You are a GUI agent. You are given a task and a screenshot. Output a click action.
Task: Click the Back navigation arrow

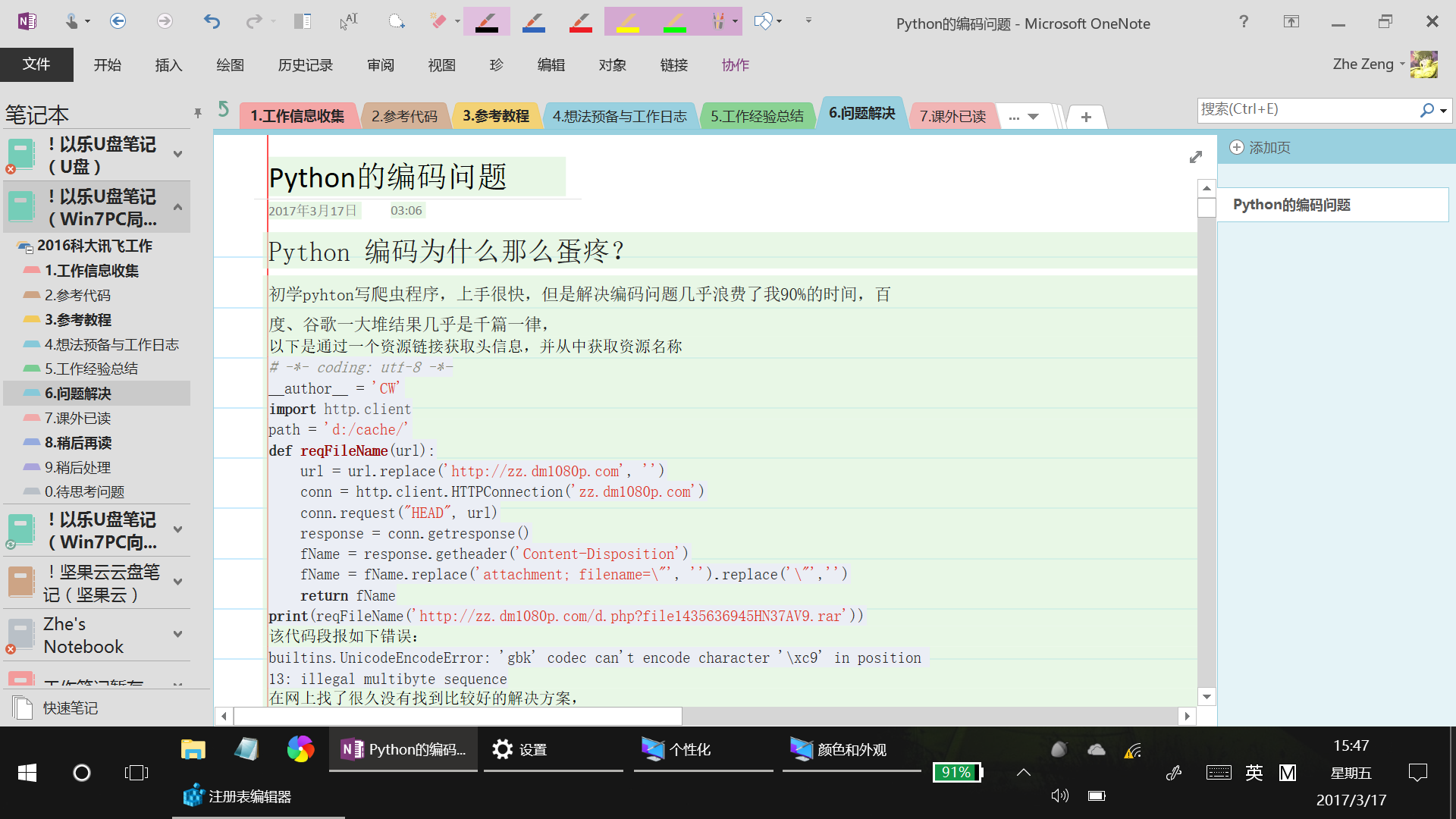(x=118, y=21)
